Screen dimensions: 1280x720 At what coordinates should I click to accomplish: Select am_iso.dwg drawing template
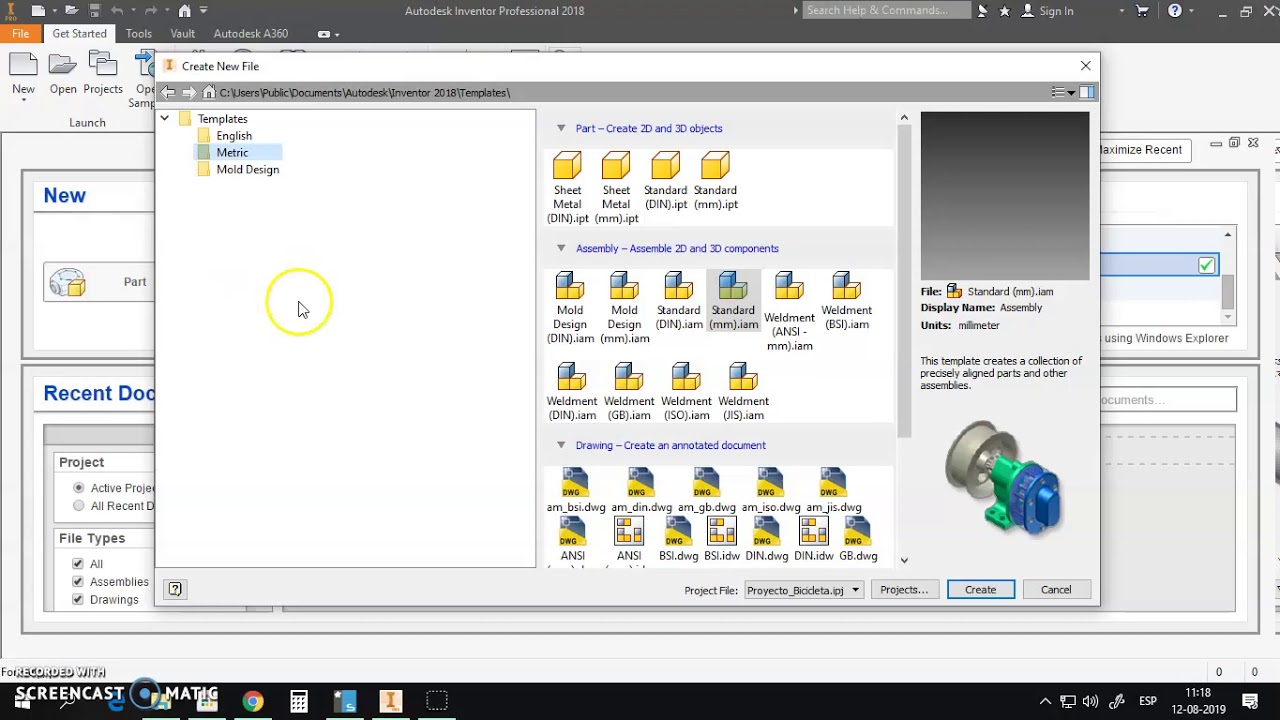[770, 491]
